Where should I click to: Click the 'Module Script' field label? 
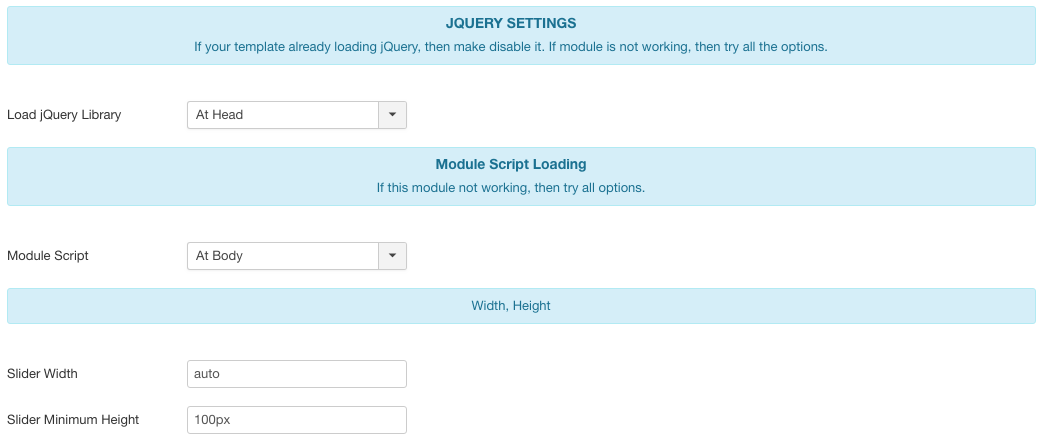(x=48, y=256)
